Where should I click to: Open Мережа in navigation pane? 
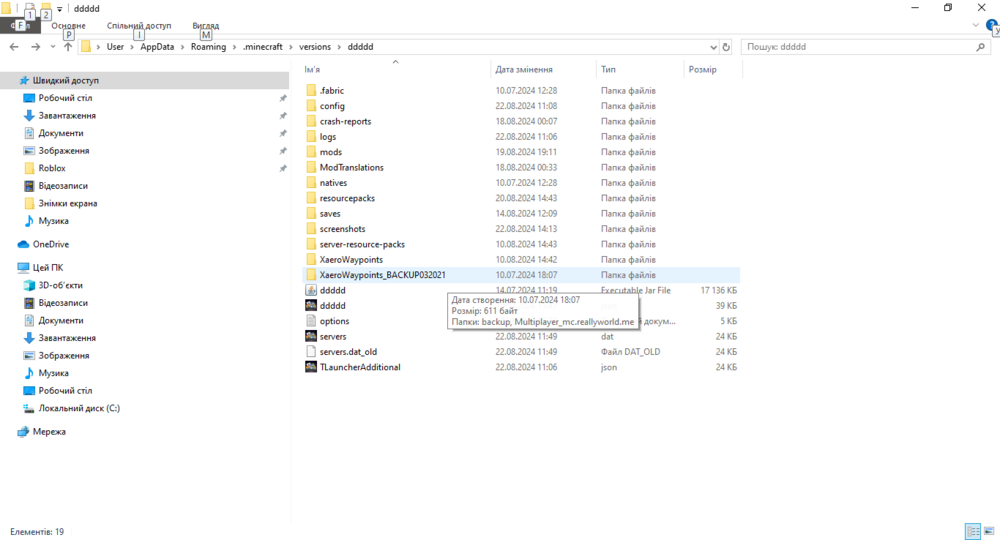point(49,432)
